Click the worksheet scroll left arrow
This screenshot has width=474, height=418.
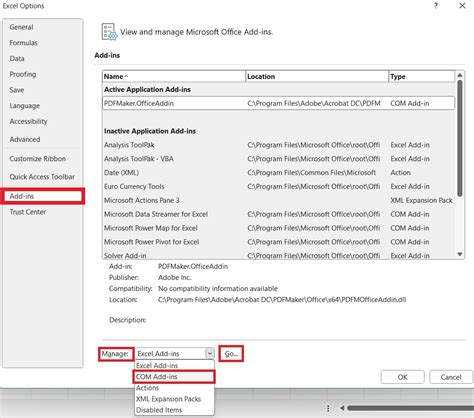point(342,408)
